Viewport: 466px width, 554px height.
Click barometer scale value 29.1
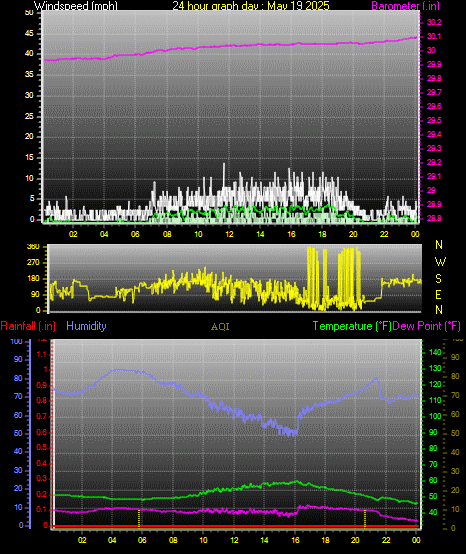434,176
